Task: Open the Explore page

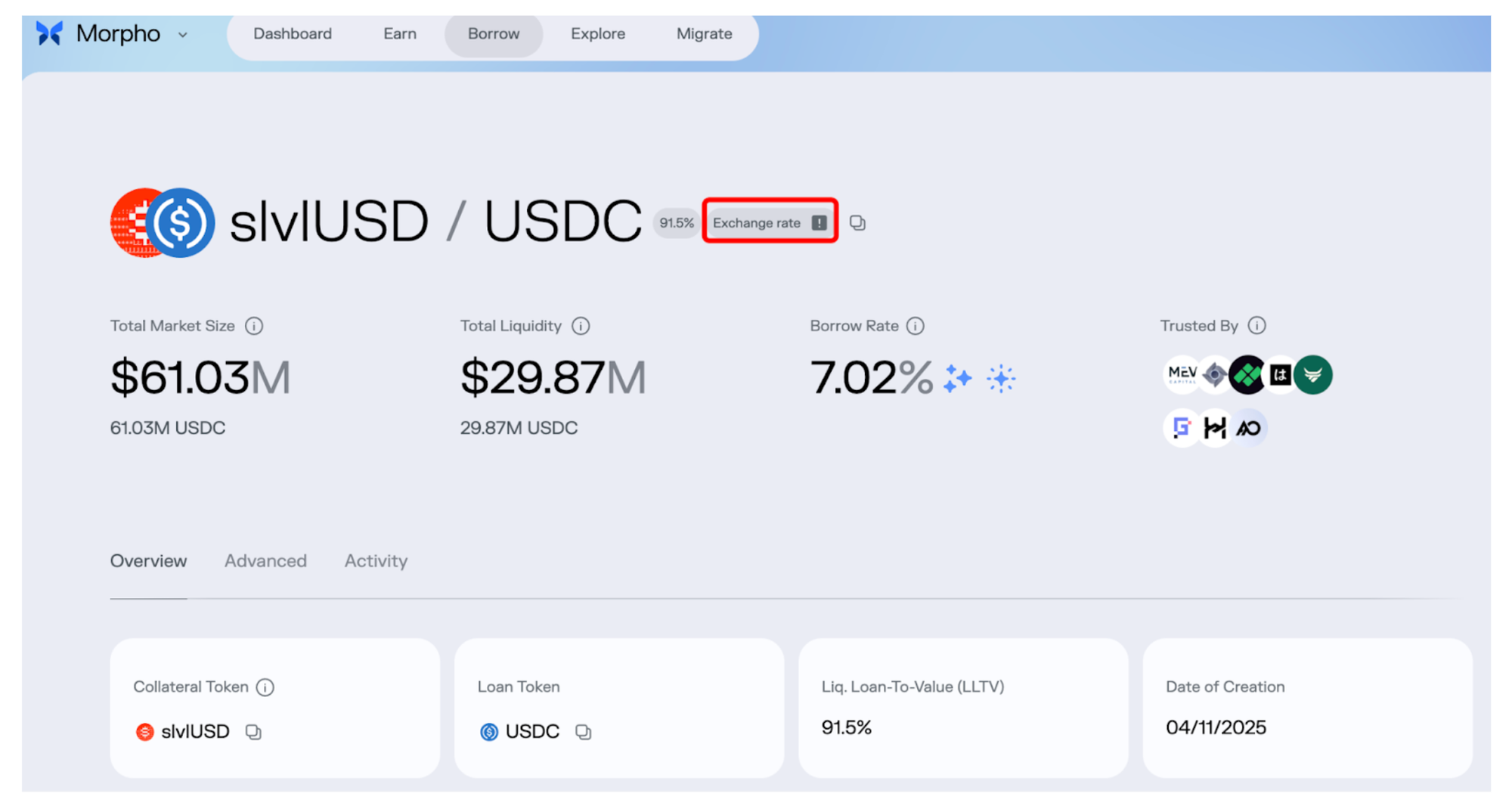Action: click(597, 34)
